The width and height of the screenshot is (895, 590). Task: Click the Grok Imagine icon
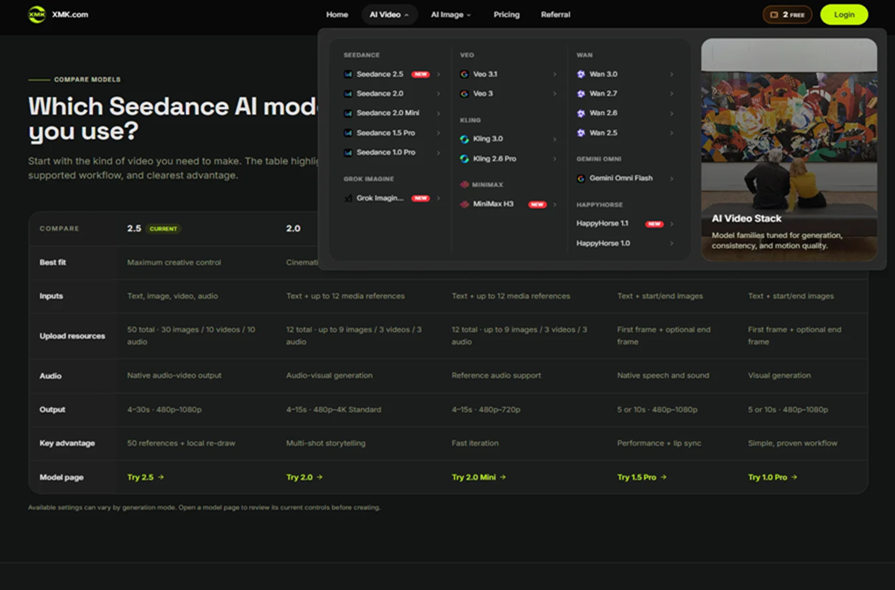(348, 199)
